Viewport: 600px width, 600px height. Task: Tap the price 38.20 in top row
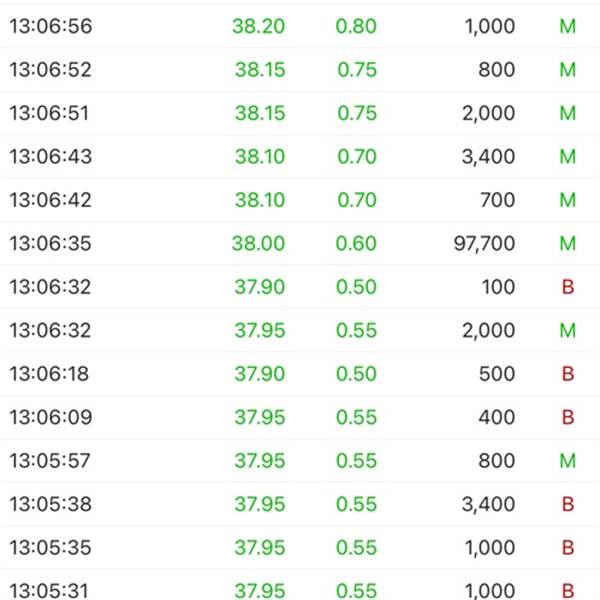pos(259,26)
